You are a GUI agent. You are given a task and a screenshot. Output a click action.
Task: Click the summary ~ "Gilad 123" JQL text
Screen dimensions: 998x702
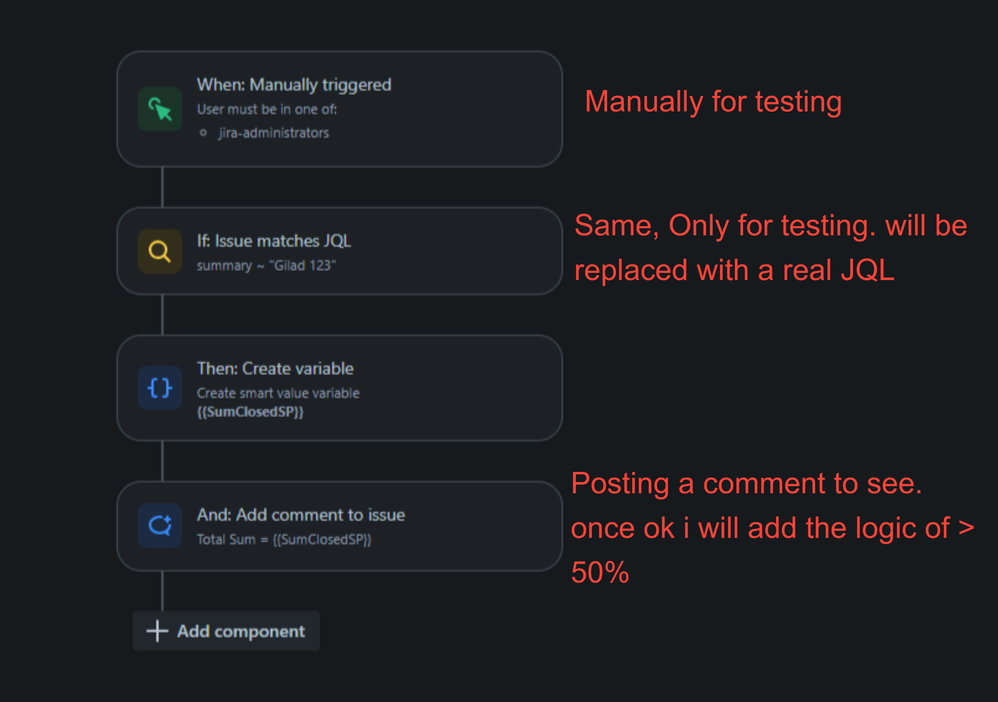[266, 265]
